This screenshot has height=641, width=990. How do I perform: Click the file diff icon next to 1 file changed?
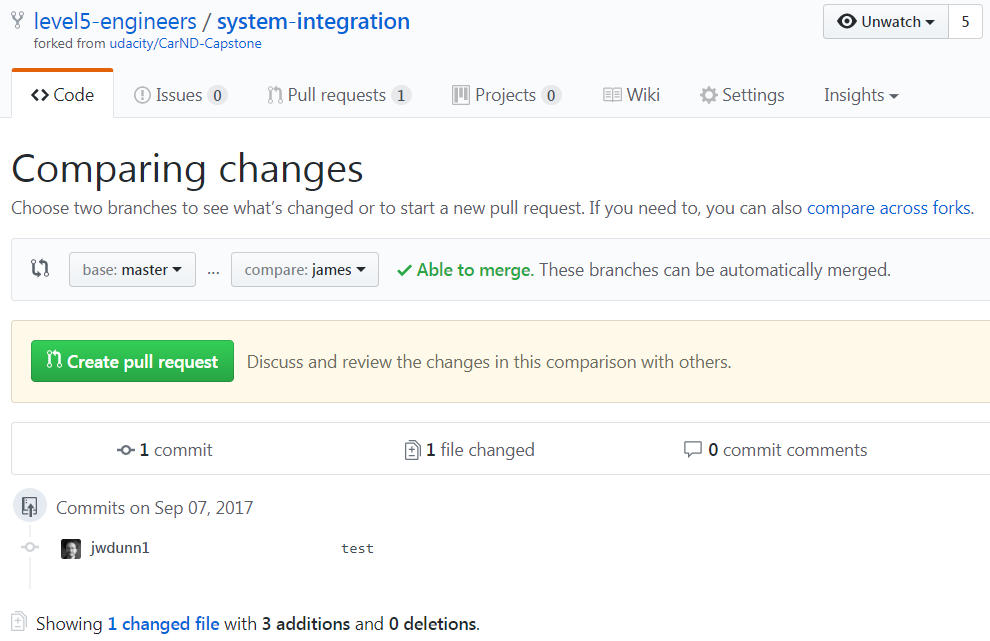(412, 450)
